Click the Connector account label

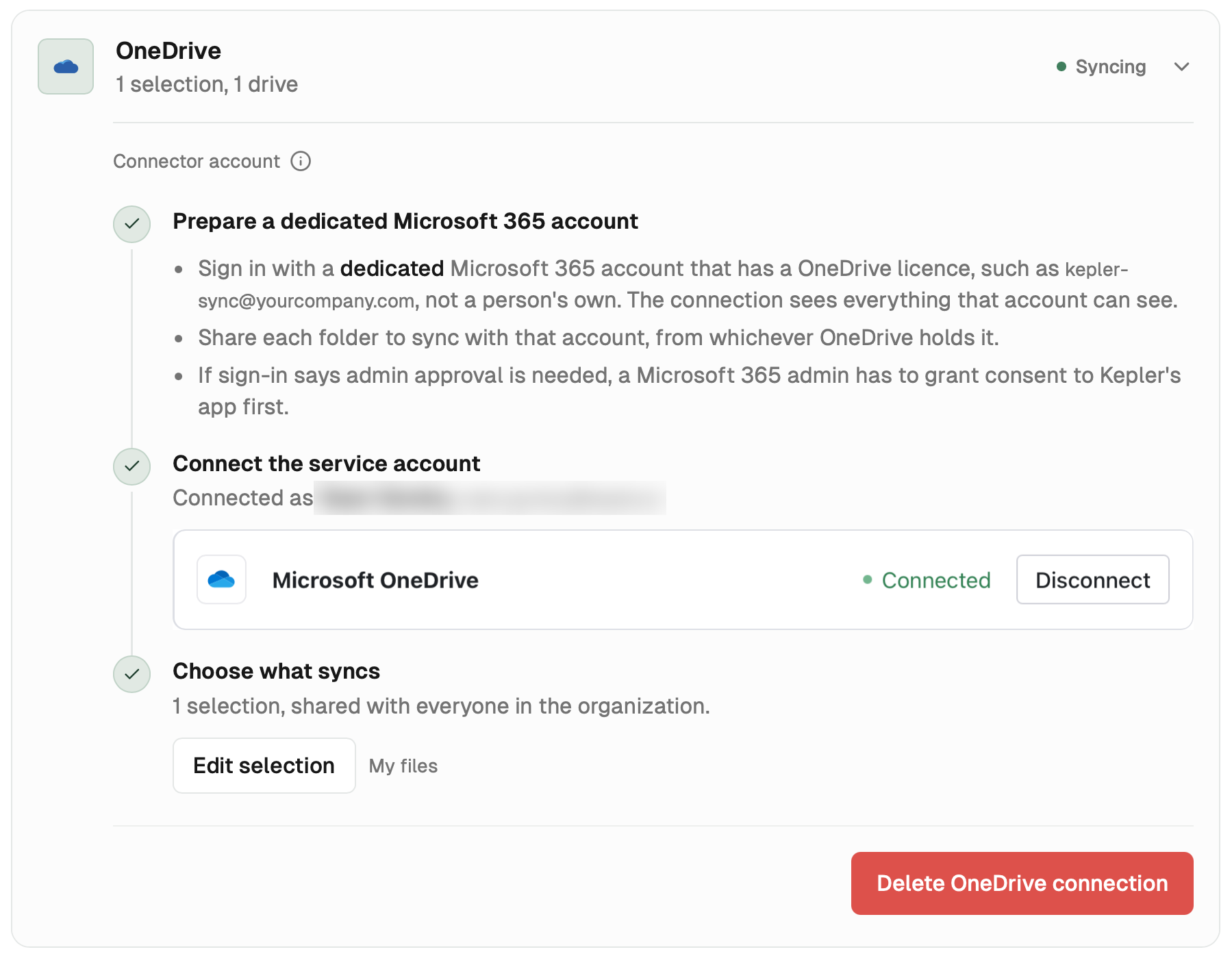coord(197,161)
